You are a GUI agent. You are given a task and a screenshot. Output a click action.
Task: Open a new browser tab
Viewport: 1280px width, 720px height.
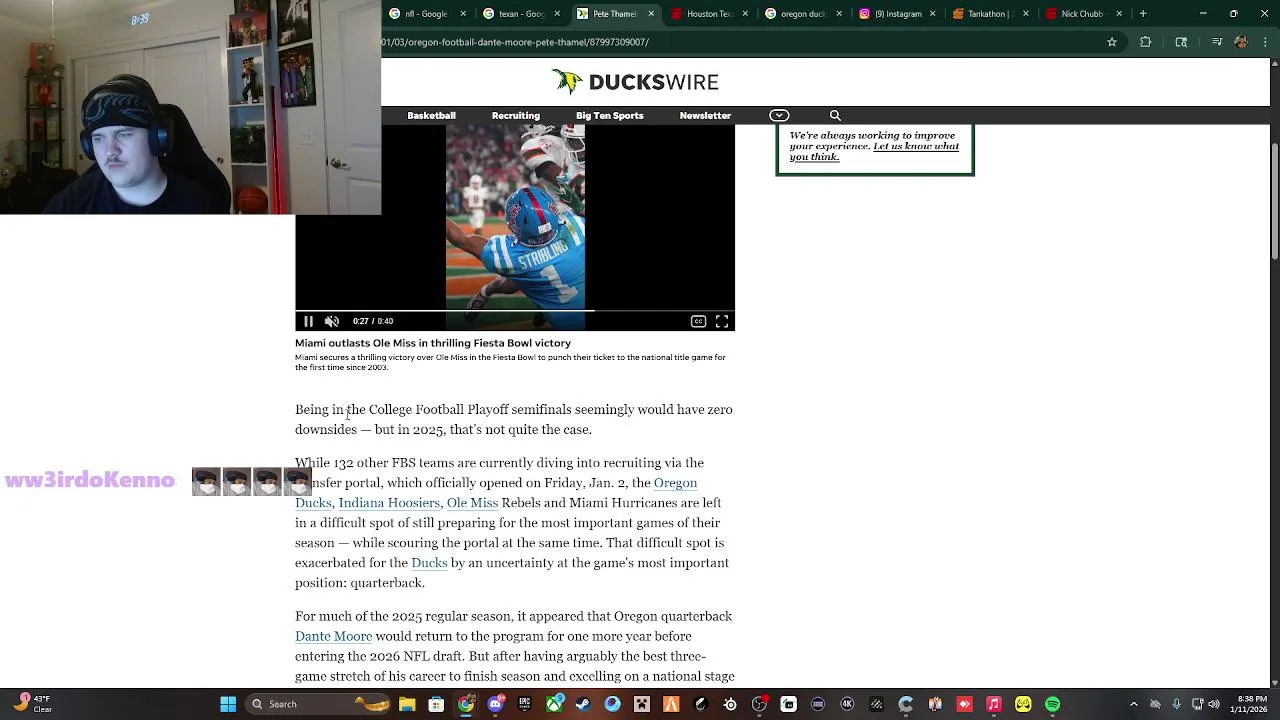click(x=1143, y=14)
